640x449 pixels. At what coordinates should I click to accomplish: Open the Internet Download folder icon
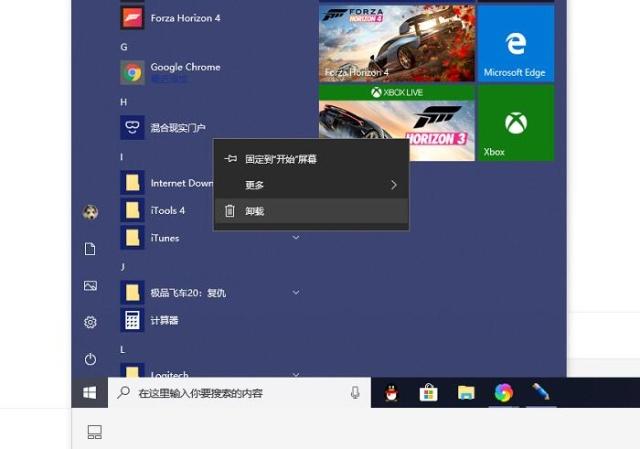(132, 182)
